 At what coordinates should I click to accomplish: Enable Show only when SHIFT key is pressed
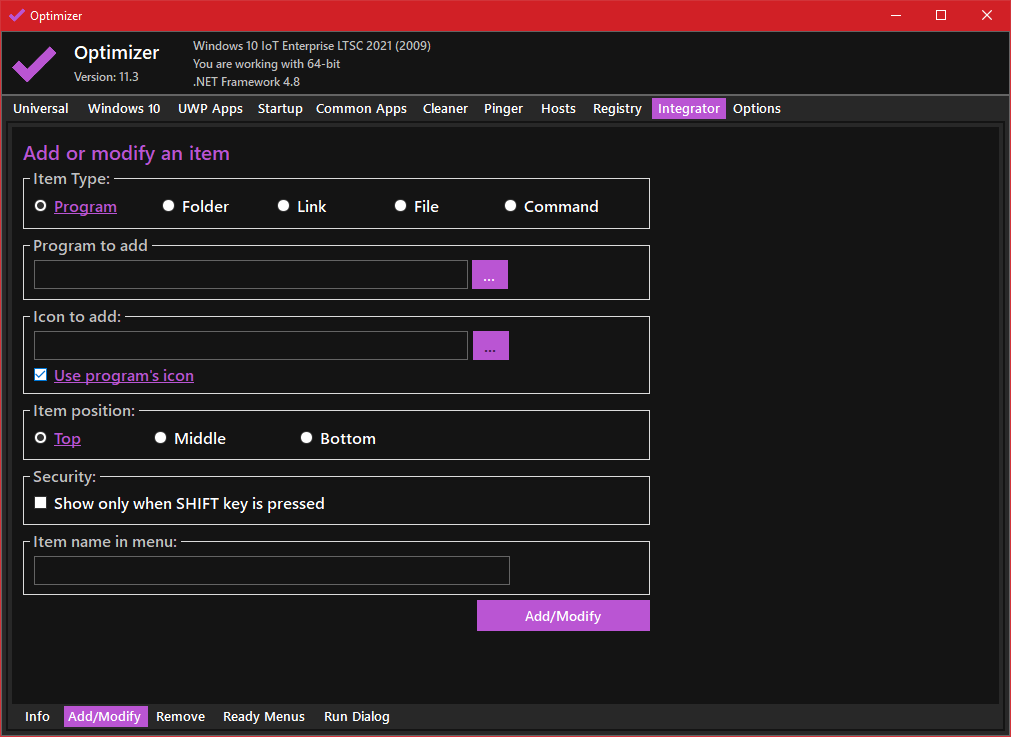pyautogui.click(x=41, y=503)
